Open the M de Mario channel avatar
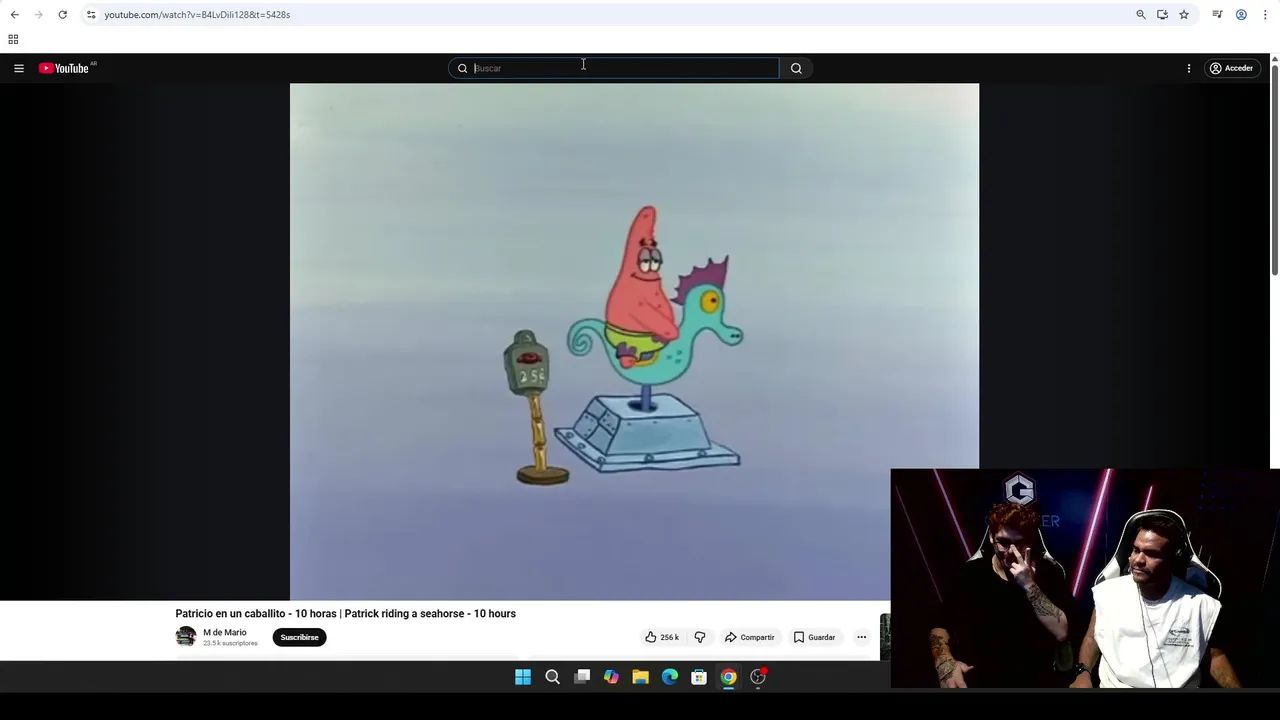This screenshot has height=720, width=1280. tap(186, 637)
